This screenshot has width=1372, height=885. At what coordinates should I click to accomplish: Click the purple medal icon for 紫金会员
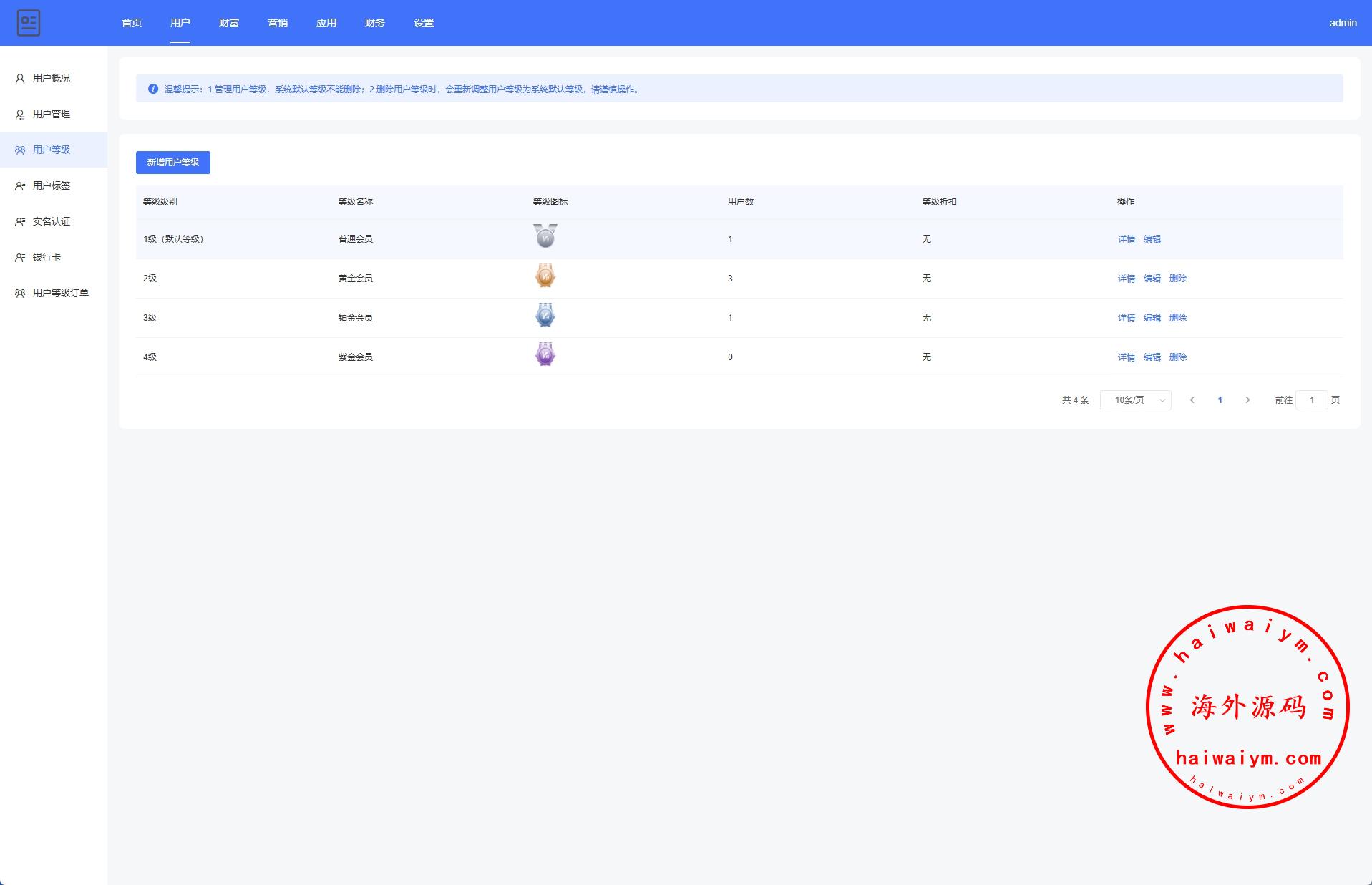point(545,354)
